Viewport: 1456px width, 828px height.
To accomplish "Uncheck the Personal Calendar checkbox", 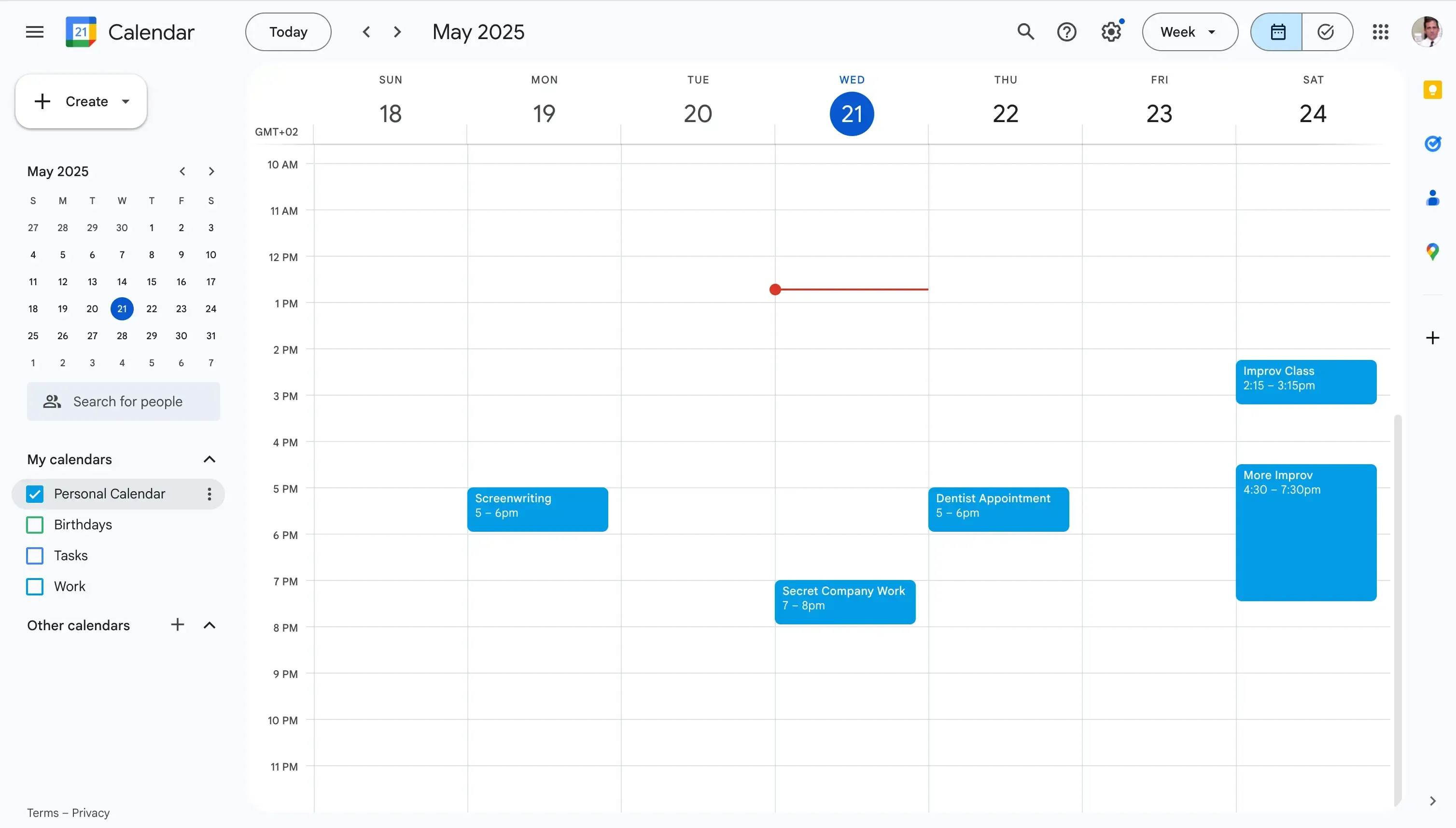I will 34,494.
